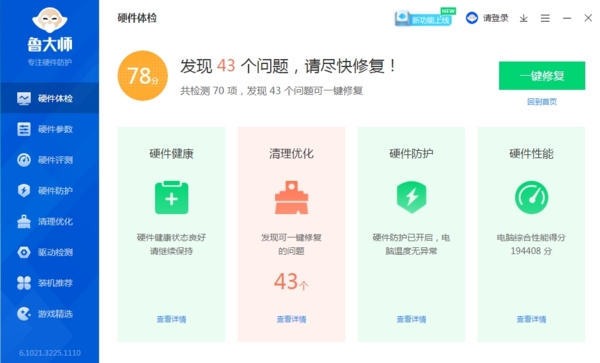Click the 新功能上线 banner
This screenshot has height=363, width=600.
[x=425, y=18]
